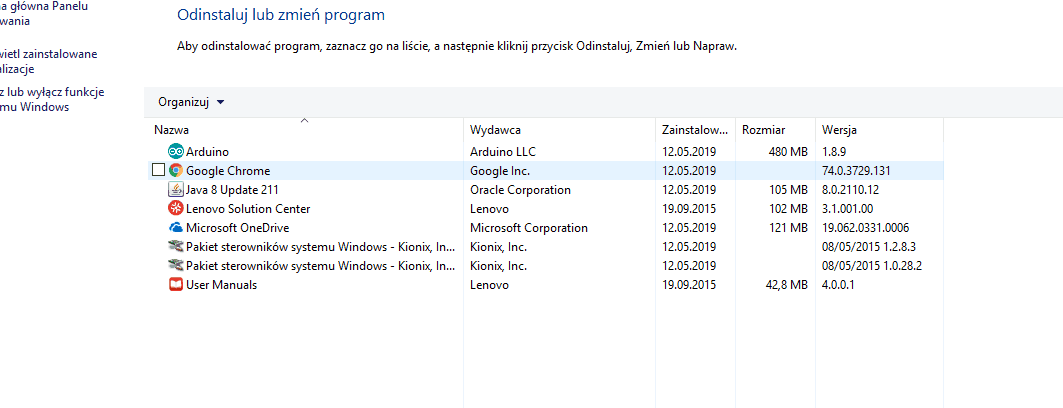Click version 8.0.2110.12

click(x=850, y=190)
